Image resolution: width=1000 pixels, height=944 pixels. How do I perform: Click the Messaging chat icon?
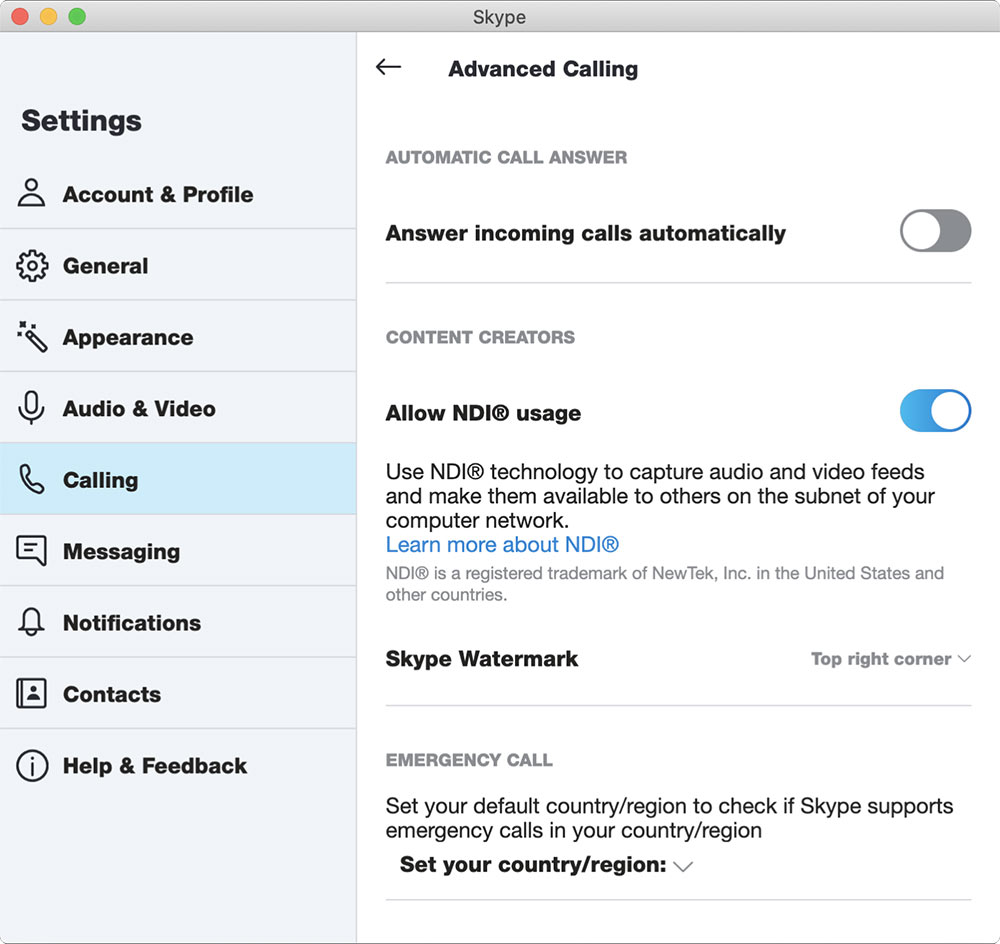tap(31, 550)
